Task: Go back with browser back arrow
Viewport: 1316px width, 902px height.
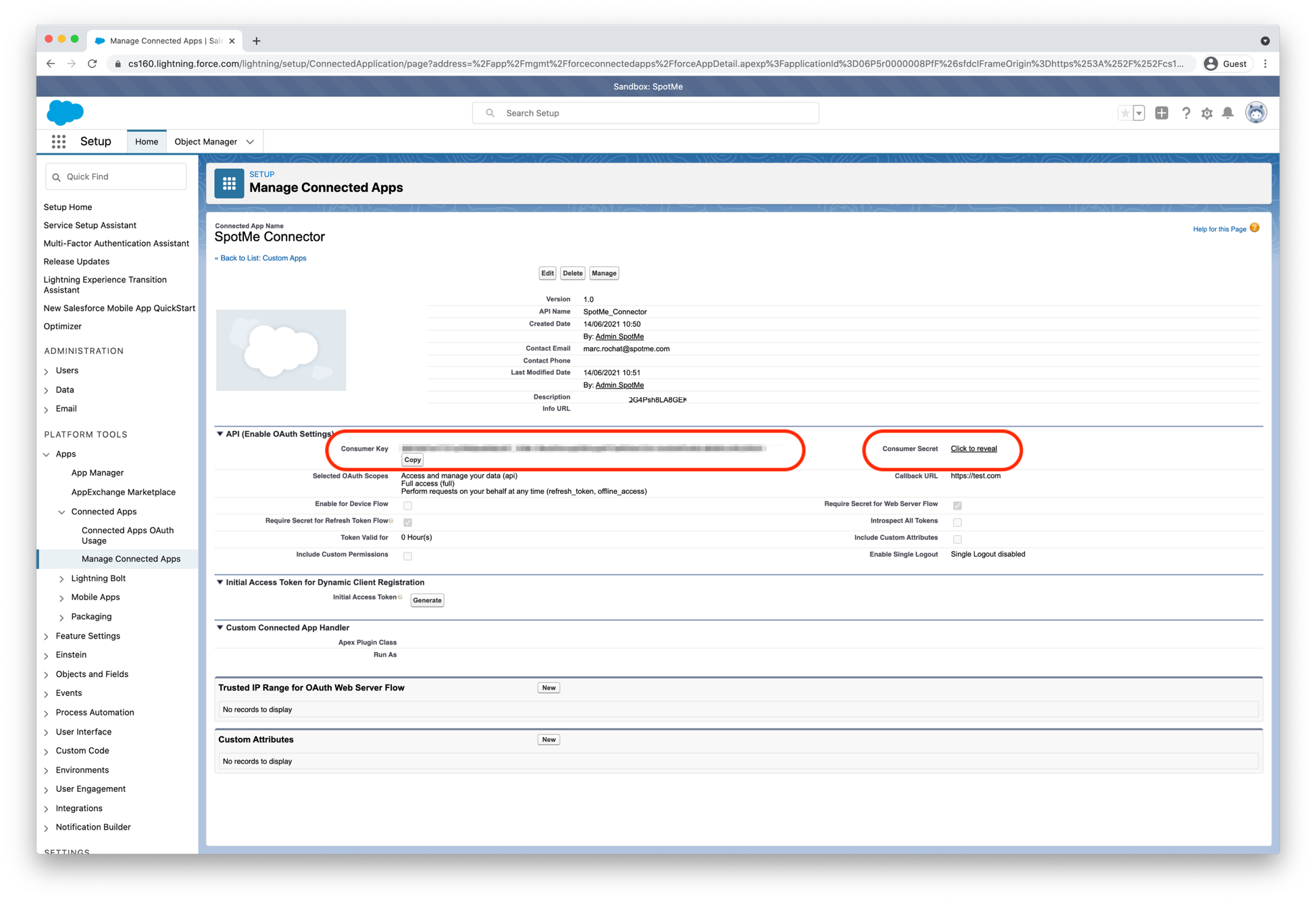Action: point(51,64)
